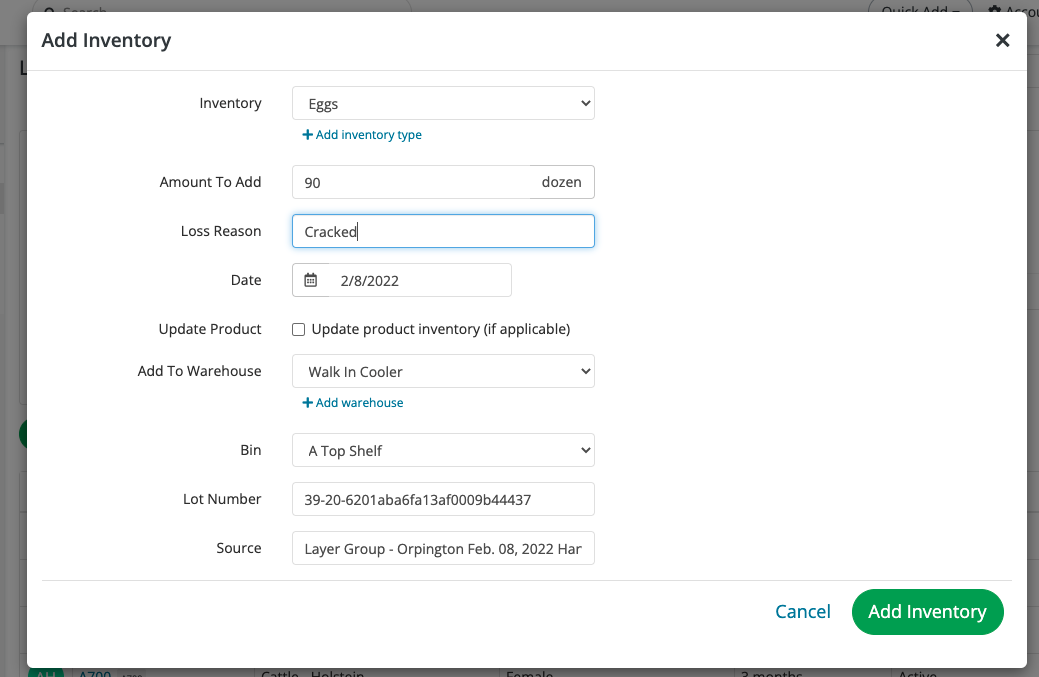This screenshot has height=677, width=1039.
Task: Click the dozen unit label
Action: point(561,182)
